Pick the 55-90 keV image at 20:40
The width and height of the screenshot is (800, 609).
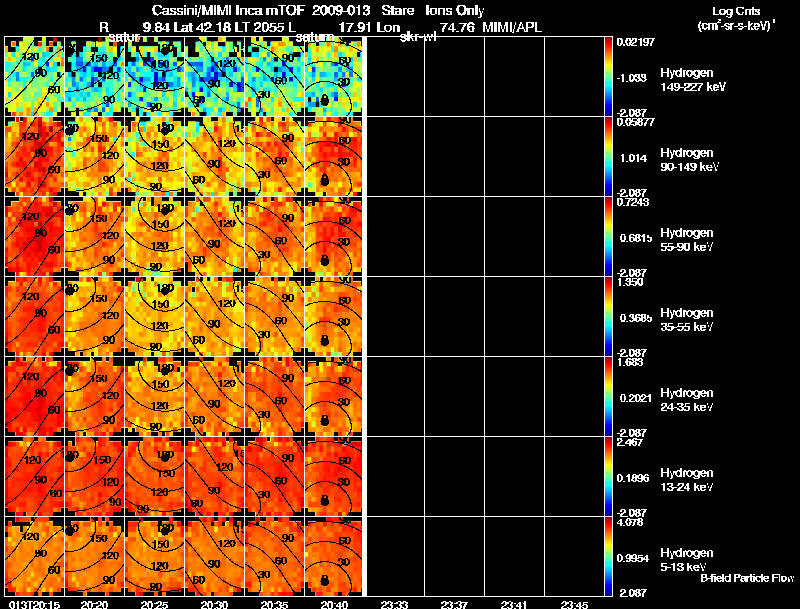[x=333, y=237]
